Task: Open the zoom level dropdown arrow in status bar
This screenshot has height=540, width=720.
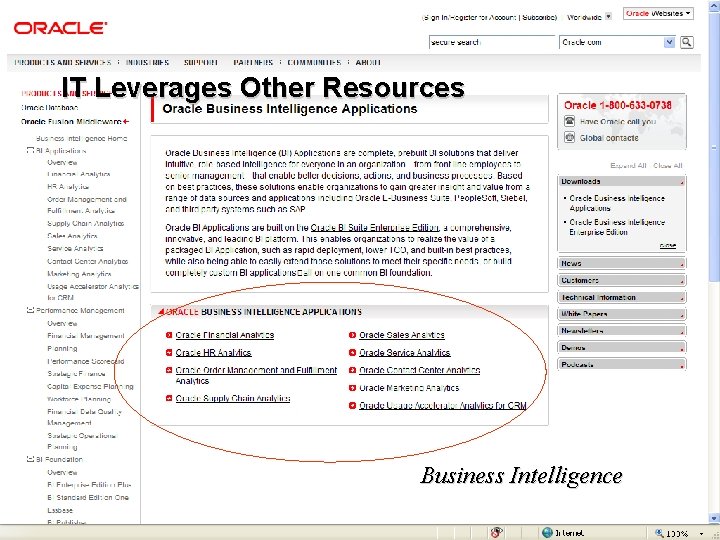Action: point(701,534)
